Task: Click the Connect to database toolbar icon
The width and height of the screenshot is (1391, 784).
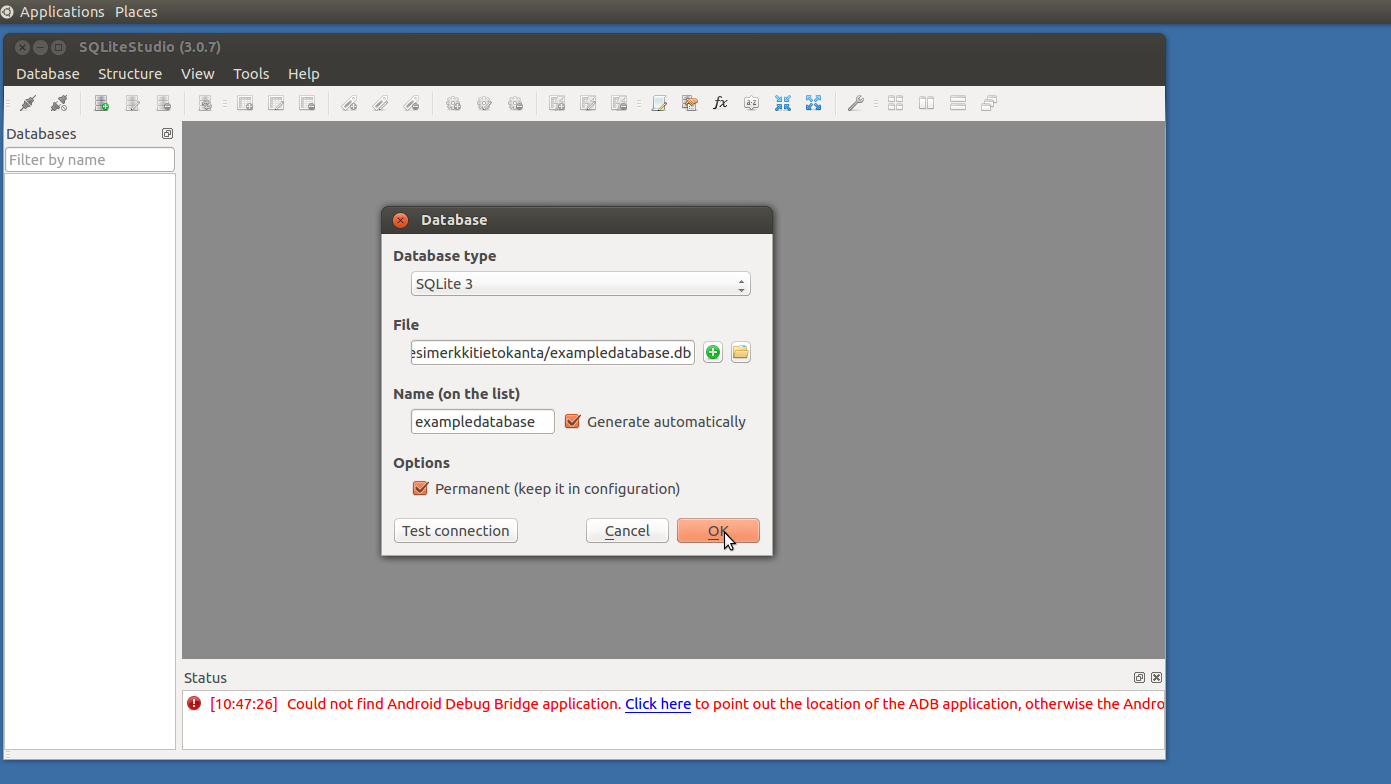Action: [28, 103]
